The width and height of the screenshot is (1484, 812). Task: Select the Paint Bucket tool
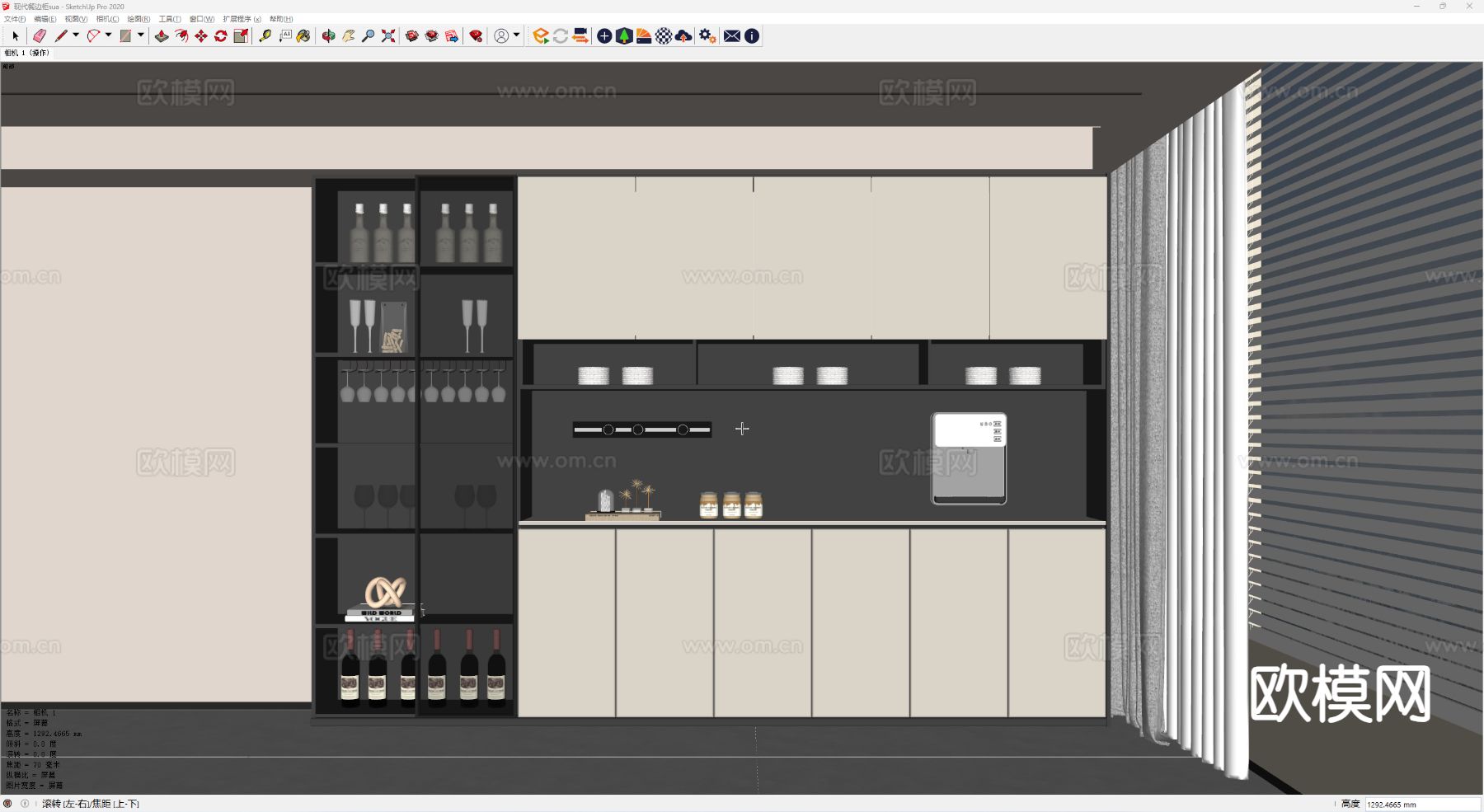click(x=304, y=35)
